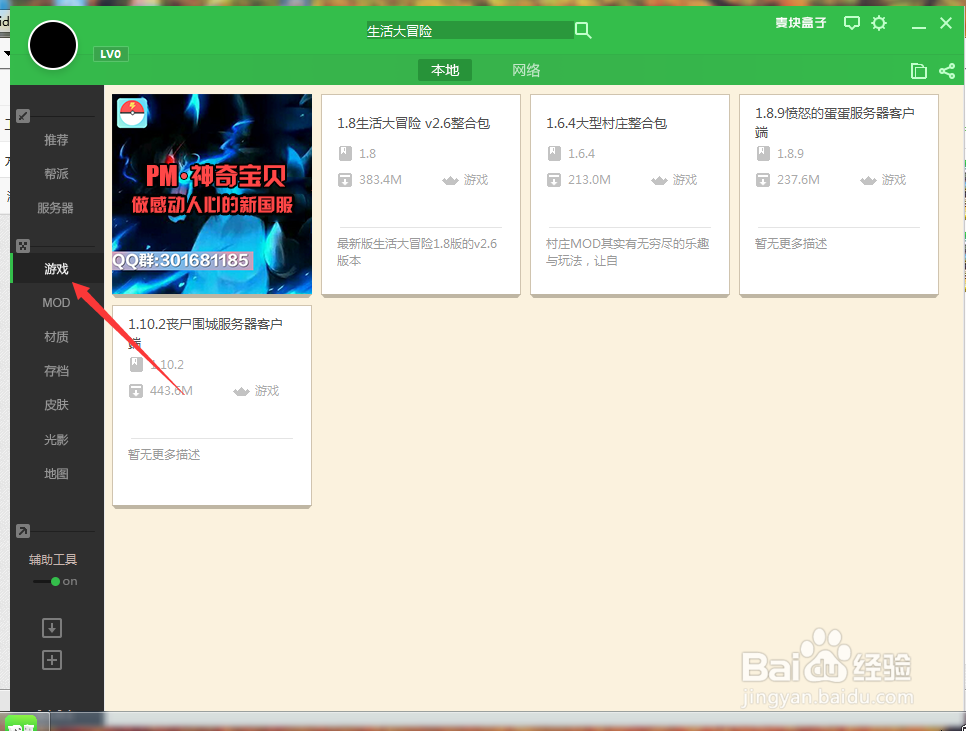This screenshot has width=966, height=731.
Task: Open the PM神奇宝贝 banner thumbnail
Action: 212,194
